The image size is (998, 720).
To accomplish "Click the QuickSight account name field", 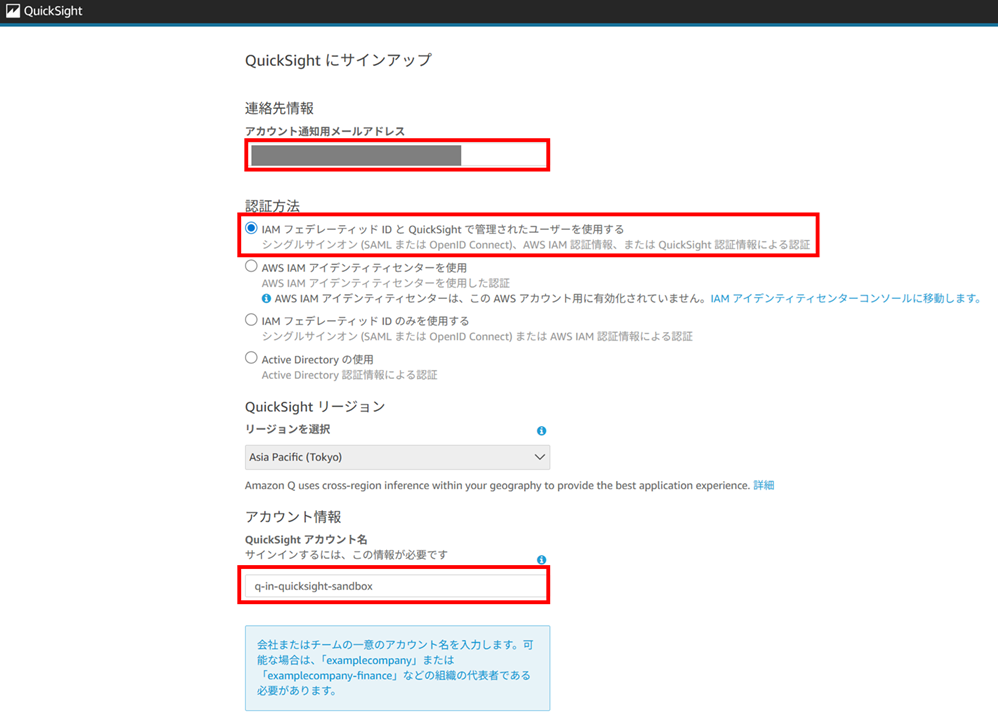I will [396, 586].
